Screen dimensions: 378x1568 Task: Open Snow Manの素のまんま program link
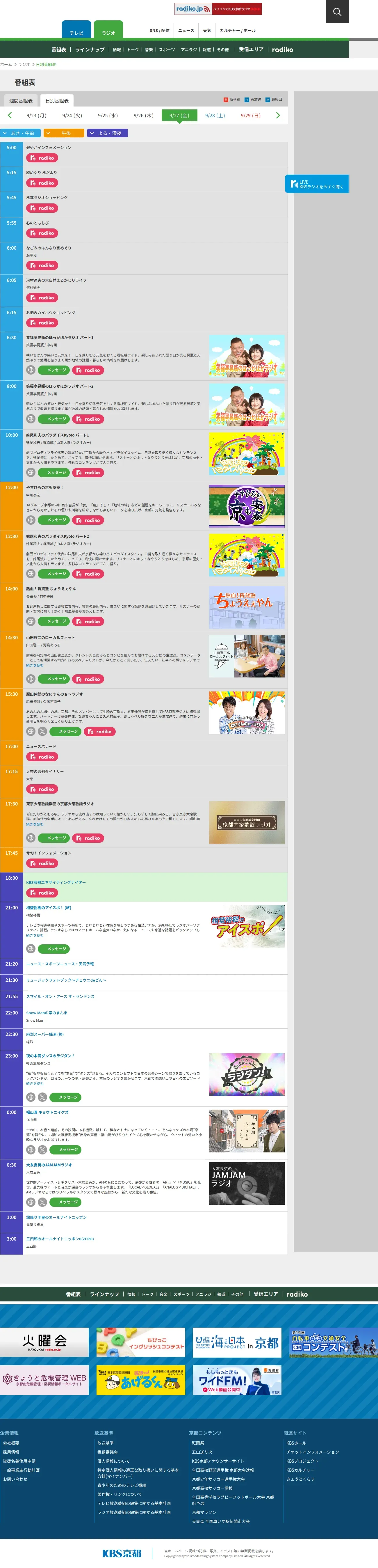[47, 1013]
